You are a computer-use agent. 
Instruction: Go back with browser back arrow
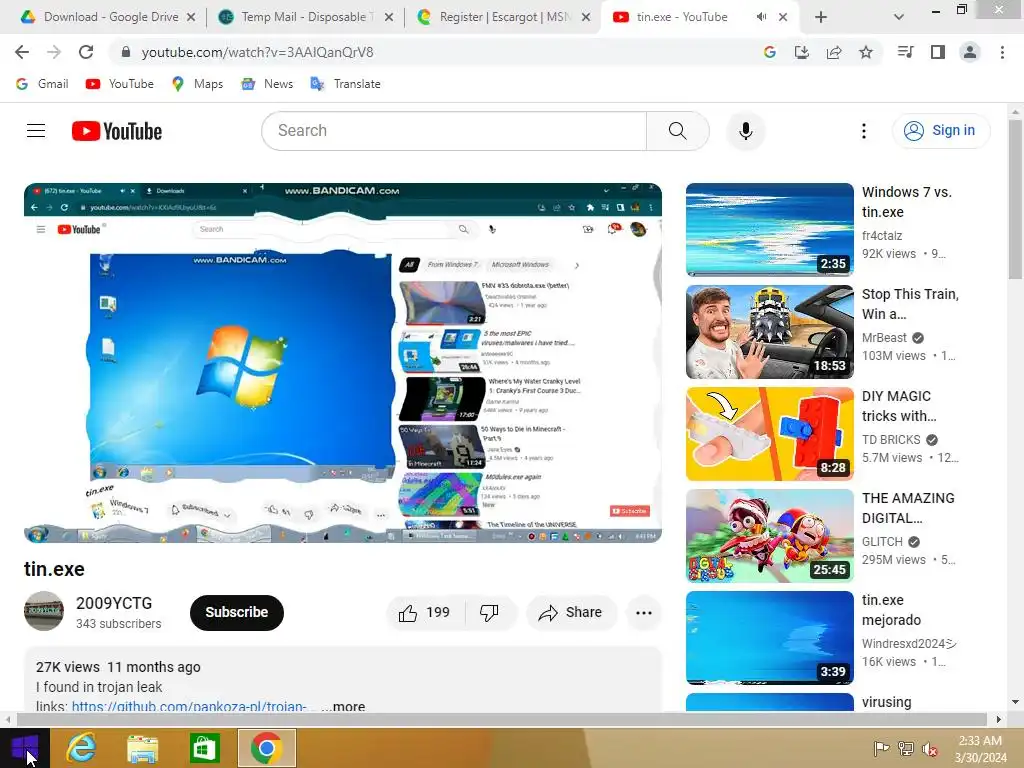coord(22,52)
